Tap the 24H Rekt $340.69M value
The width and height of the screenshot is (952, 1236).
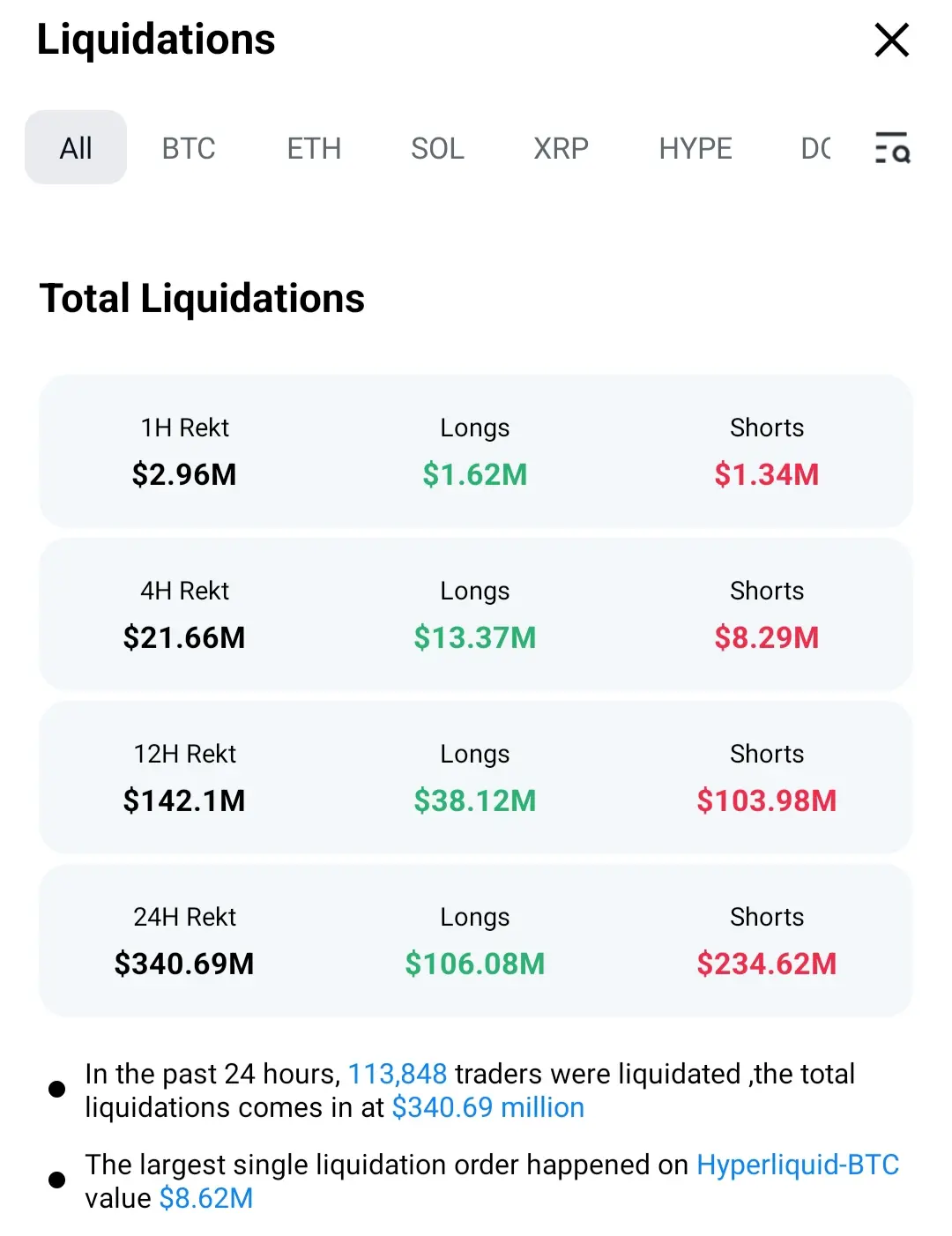[x=184, y=964]
